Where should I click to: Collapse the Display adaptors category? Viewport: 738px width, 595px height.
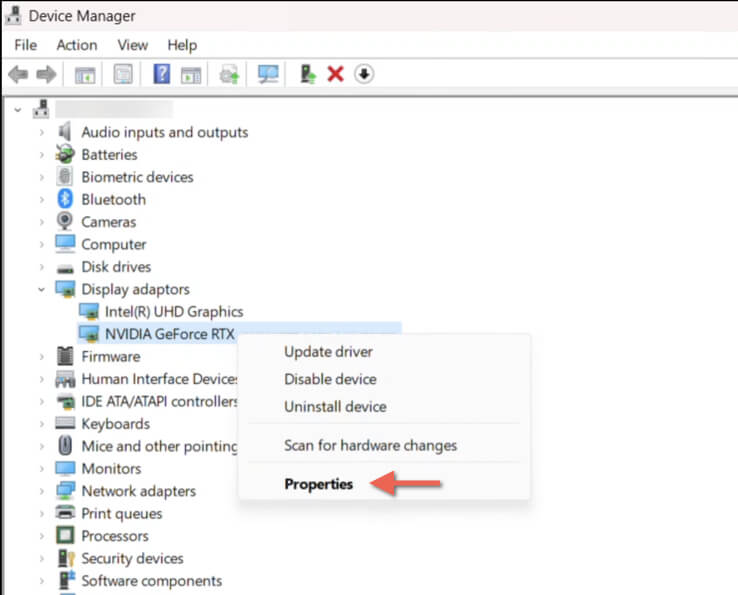(41, 289)
